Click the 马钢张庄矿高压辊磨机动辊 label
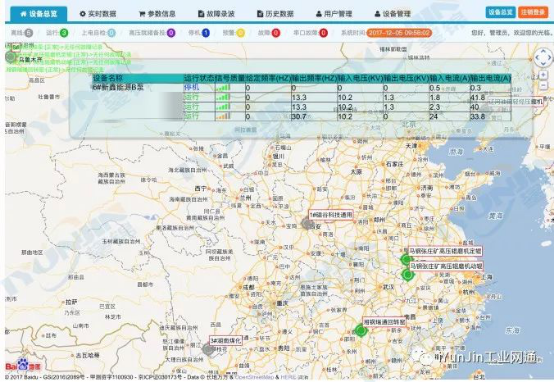The image size is (554, 382). [x=446, y=266]
